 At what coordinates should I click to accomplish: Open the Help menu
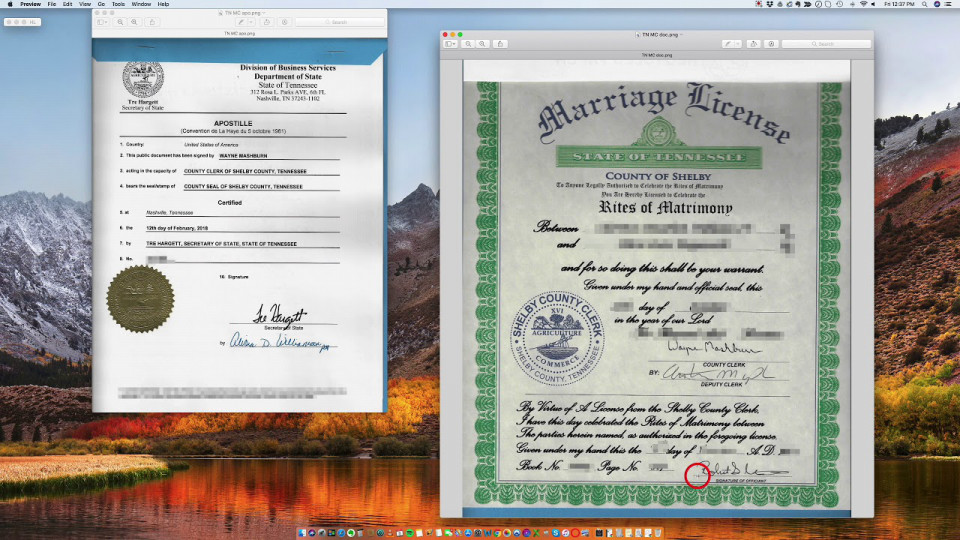[163, 4]
